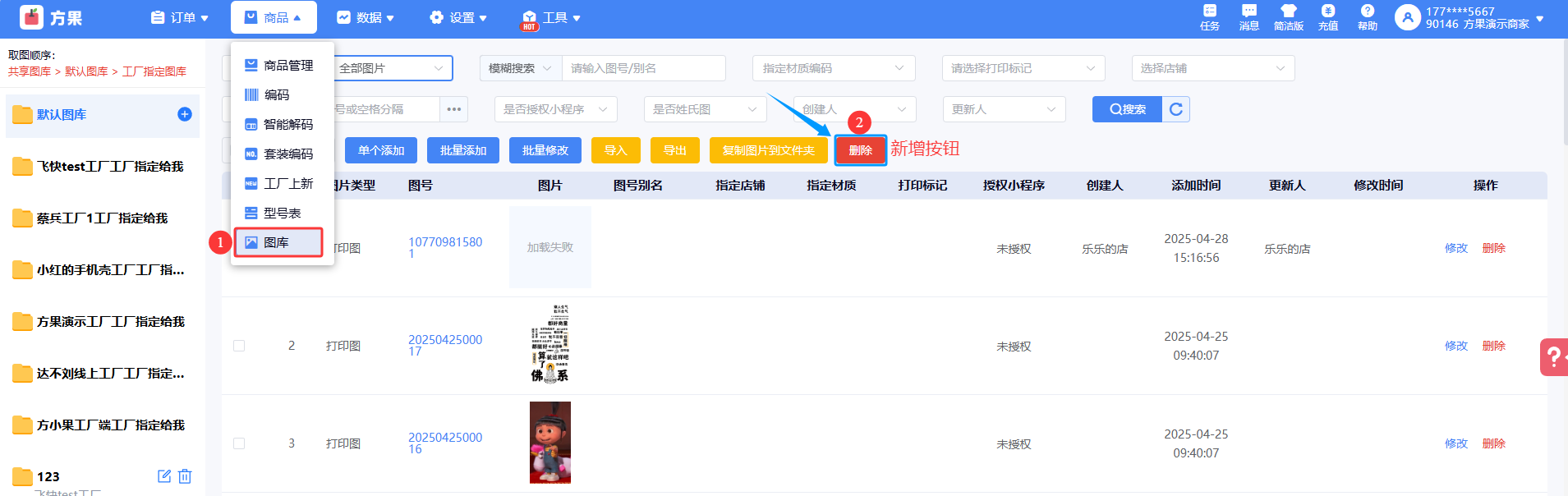Click the edit icon for folder 123
The image size is (1568, 496).
(164, 476)
